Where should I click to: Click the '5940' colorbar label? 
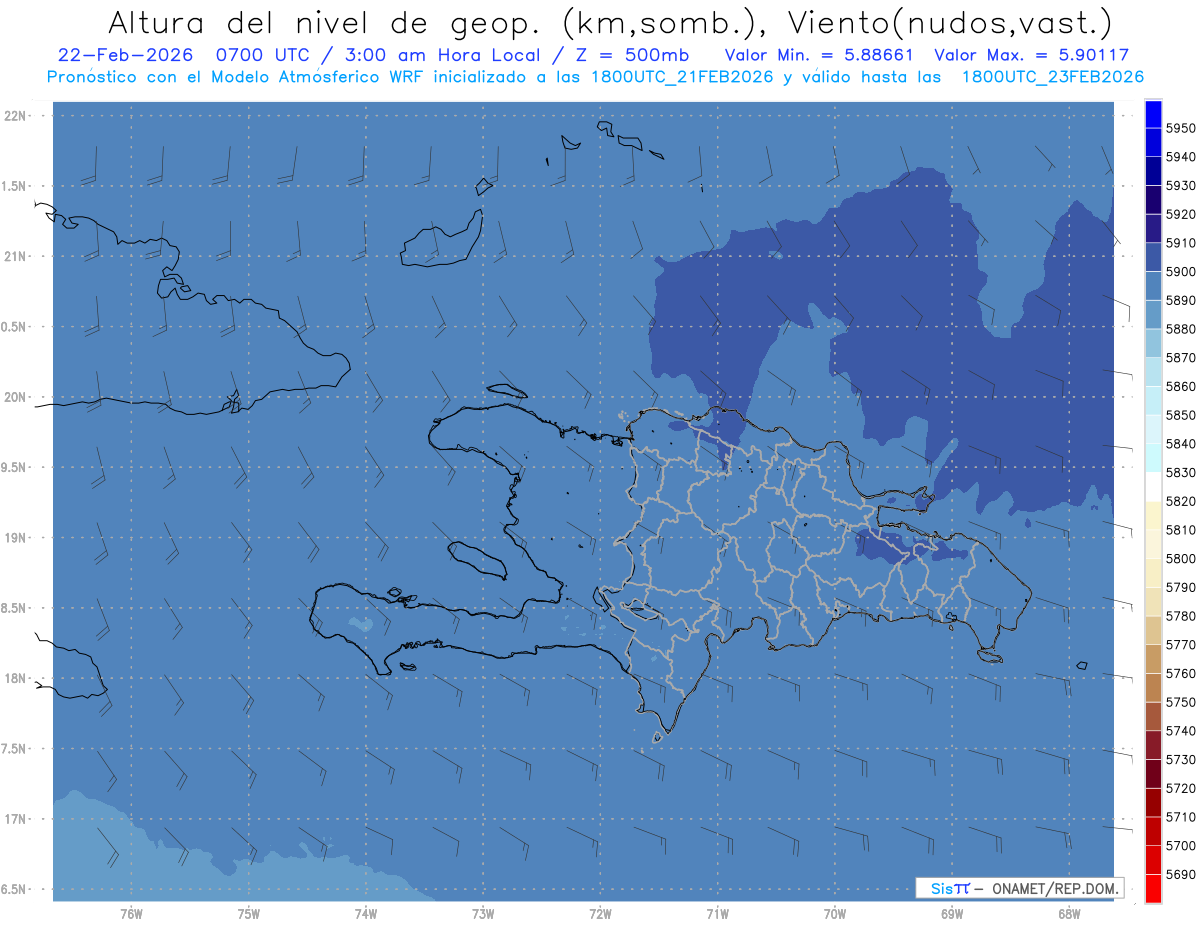[x=1180, y=157]
